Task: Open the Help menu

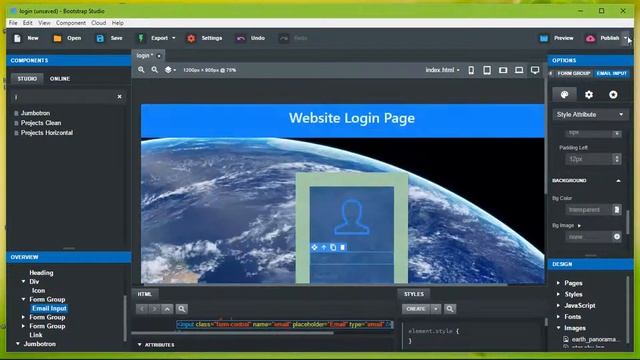Action: coord(118,23)
